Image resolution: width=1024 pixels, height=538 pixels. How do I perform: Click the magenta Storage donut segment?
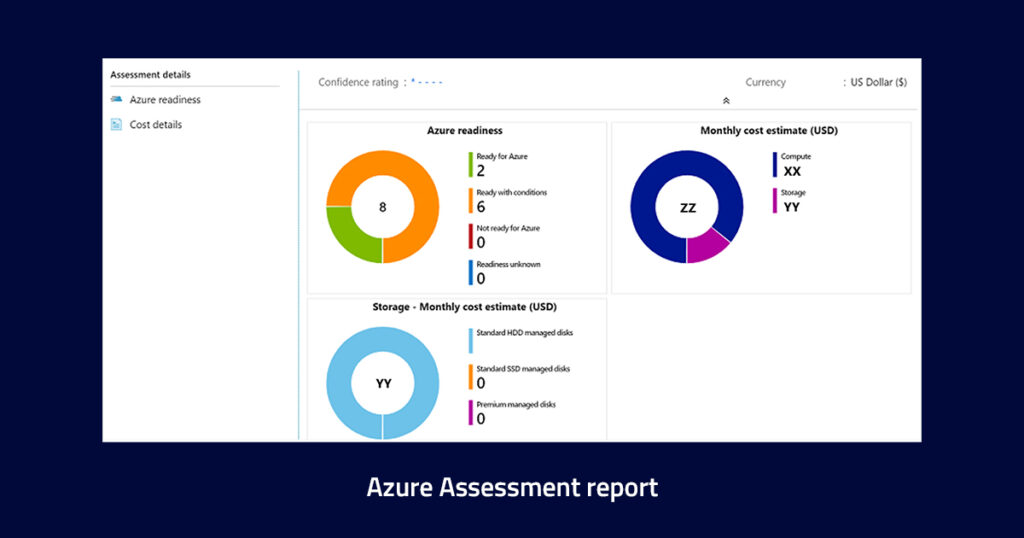[705, 245]
